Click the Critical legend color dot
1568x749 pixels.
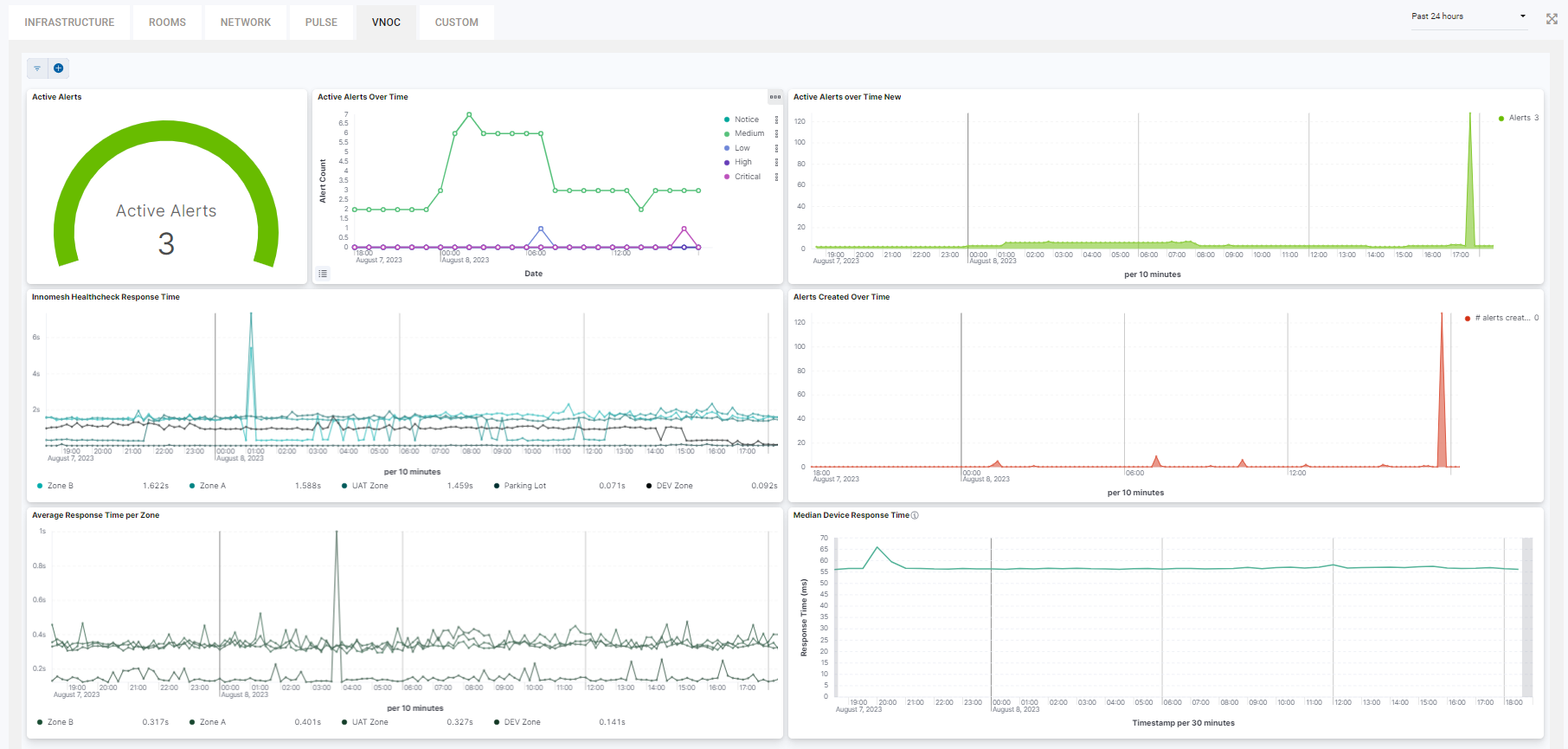pos(727,177)
